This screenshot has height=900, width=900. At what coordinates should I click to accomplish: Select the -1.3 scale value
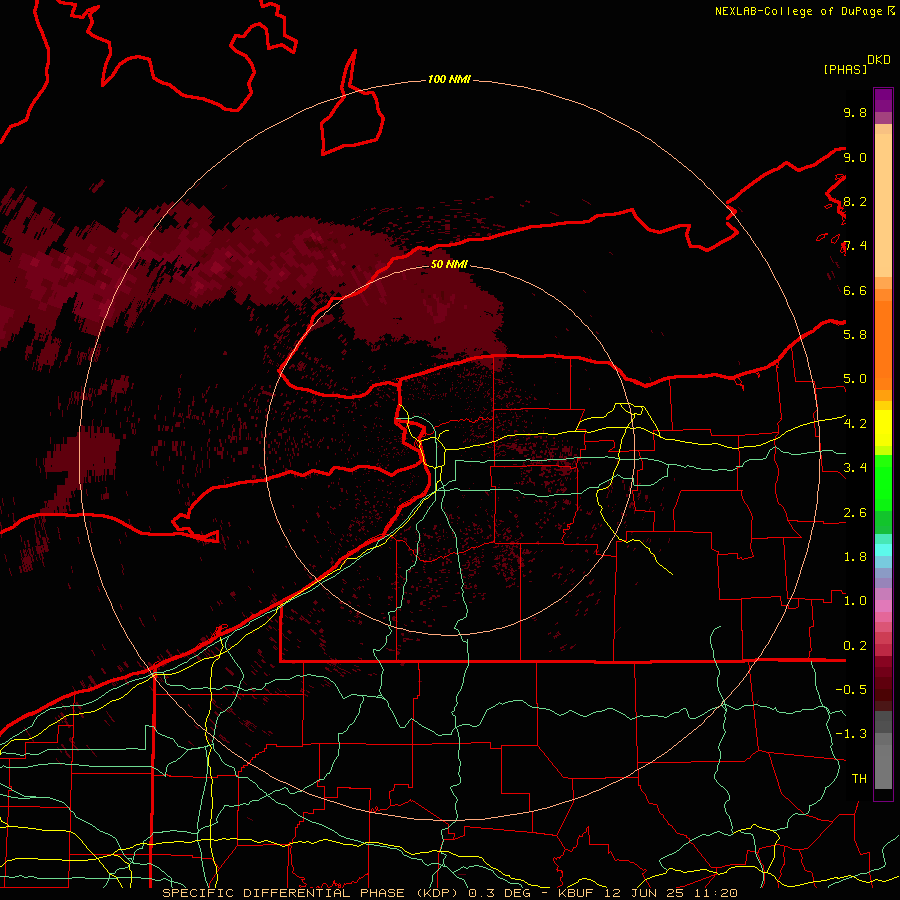(x=851, y=734)
